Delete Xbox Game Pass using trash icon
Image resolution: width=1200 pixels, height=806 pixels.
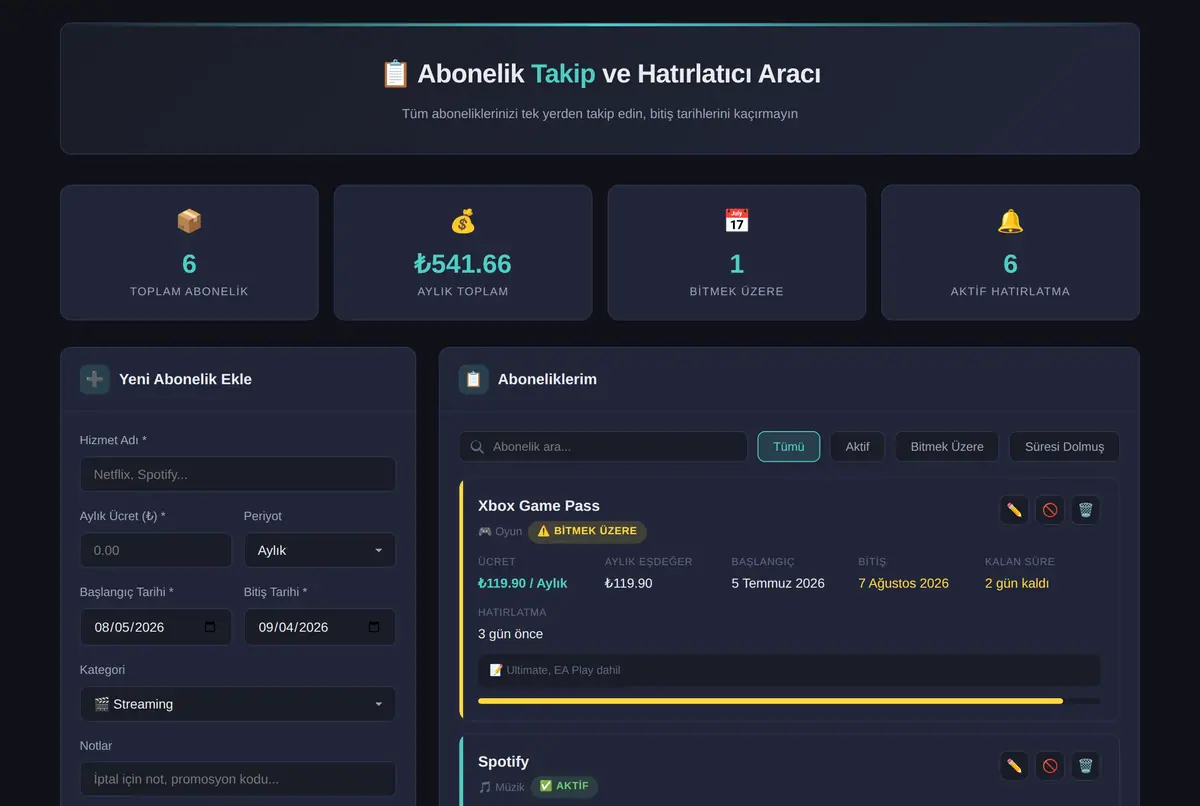point(1086,510)
